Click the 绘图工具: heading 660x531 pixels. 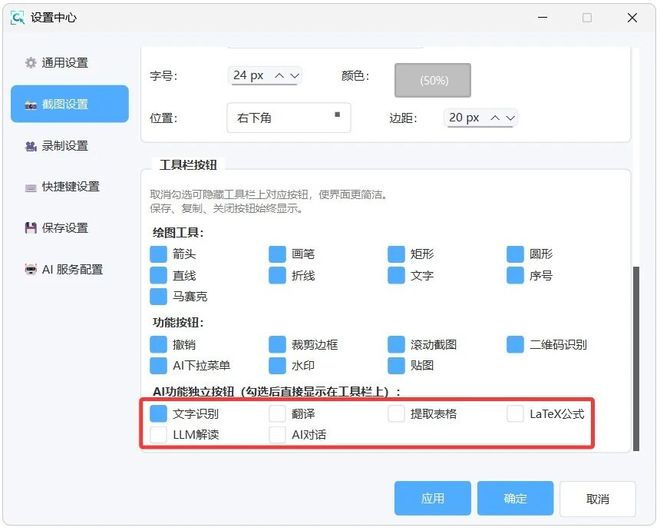pos(178,233)
